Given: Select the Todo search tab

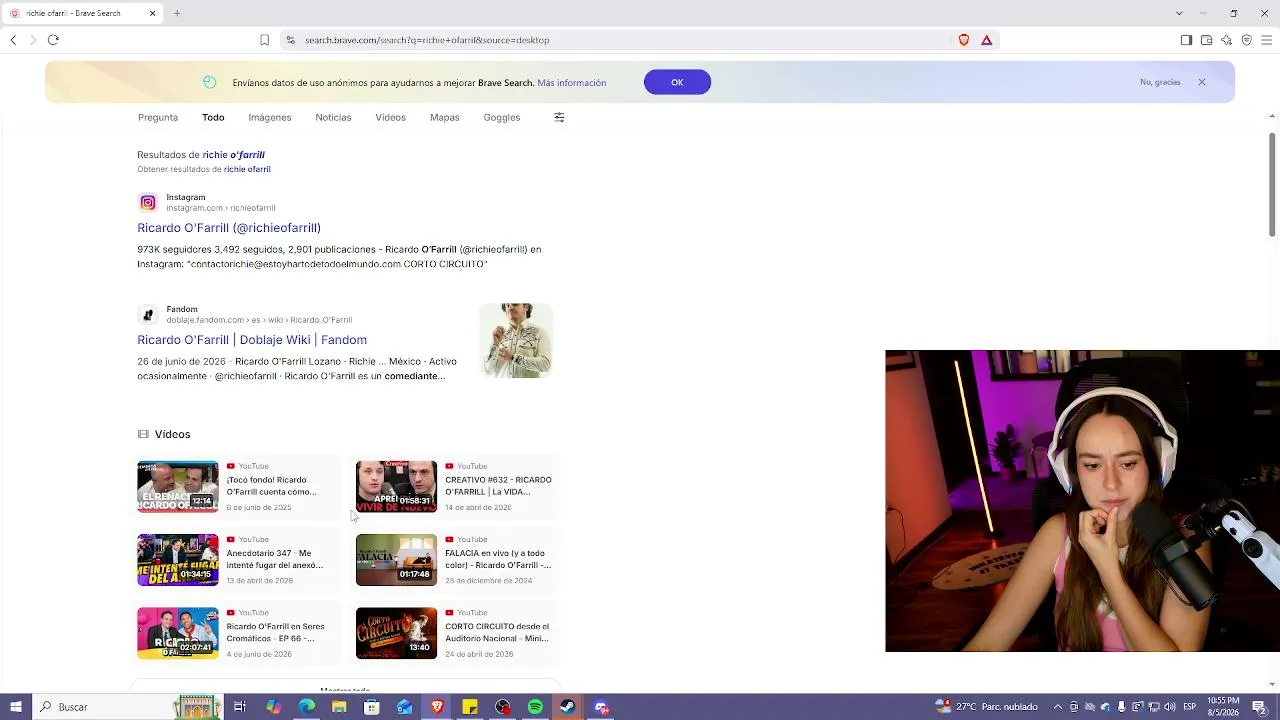Looking at the screenshot, I should point(213,117).
